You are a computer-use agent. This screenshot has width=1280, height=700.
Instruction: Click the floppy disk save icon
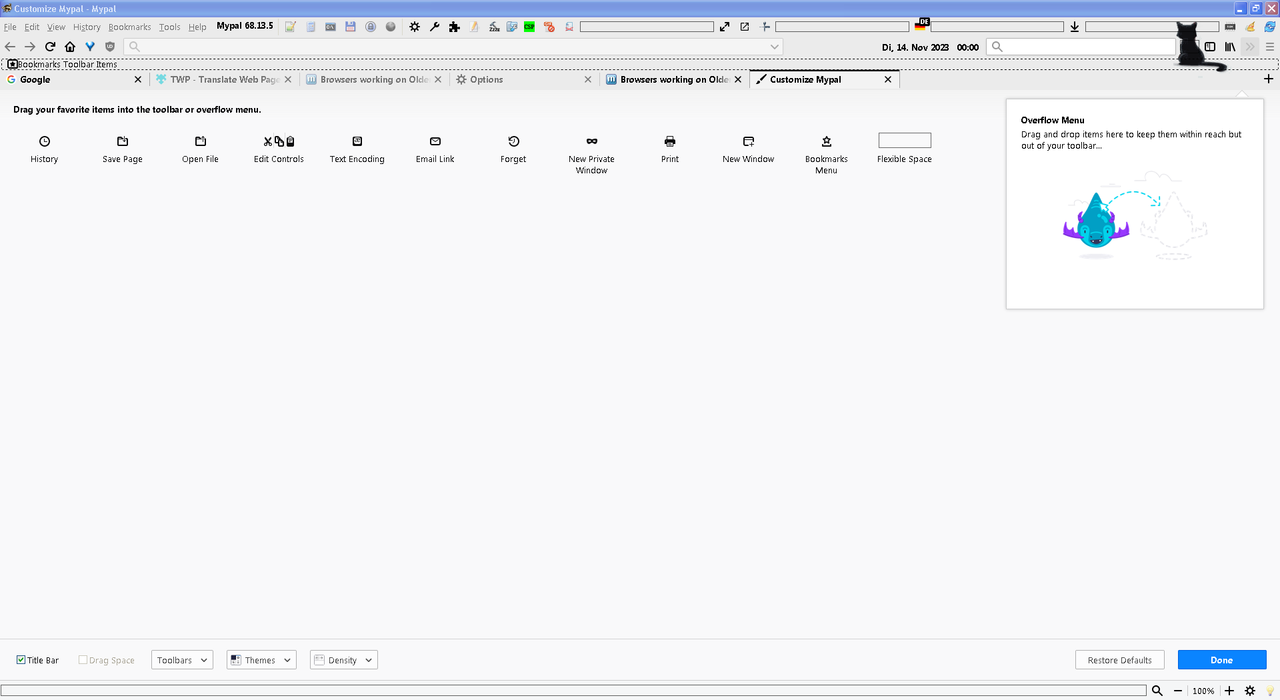pyautogui.click(x=350, y=27)
